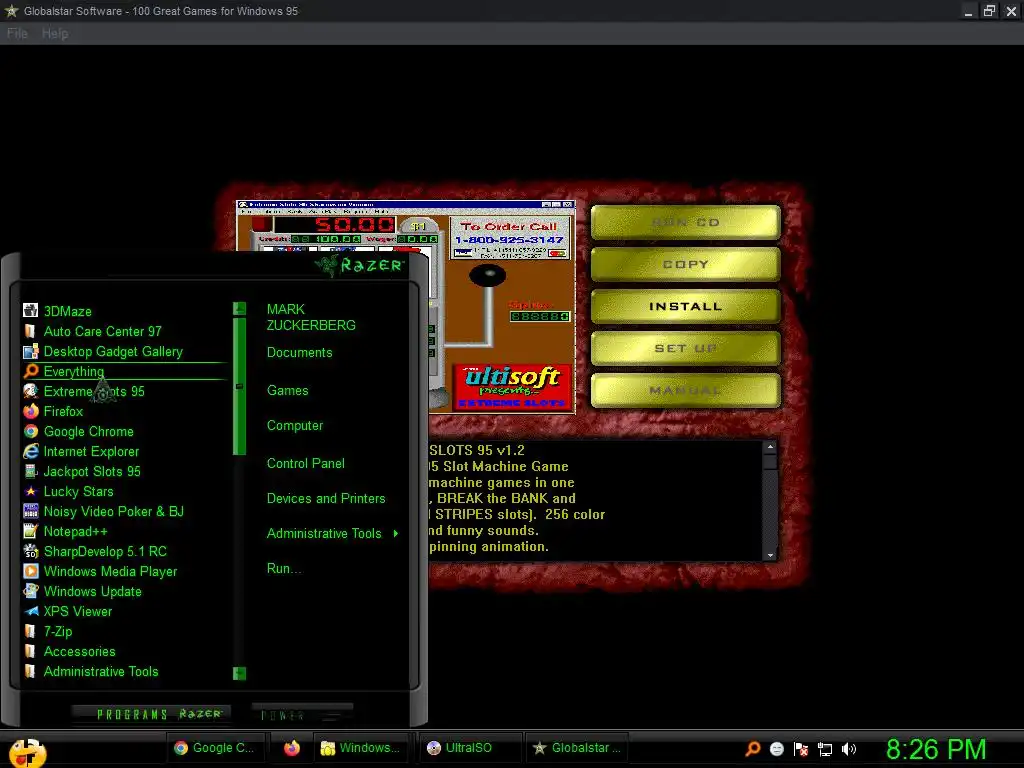This screenshot has width=1024, height=768.
Task: Click the INSTALL button
Action: pyautogui.click(x=685, y=306)
